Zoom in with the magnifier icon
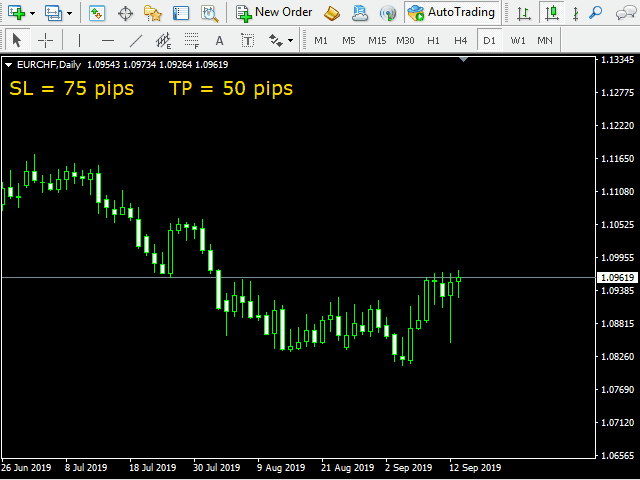This screenshot has width=640, height=480. 596,13
